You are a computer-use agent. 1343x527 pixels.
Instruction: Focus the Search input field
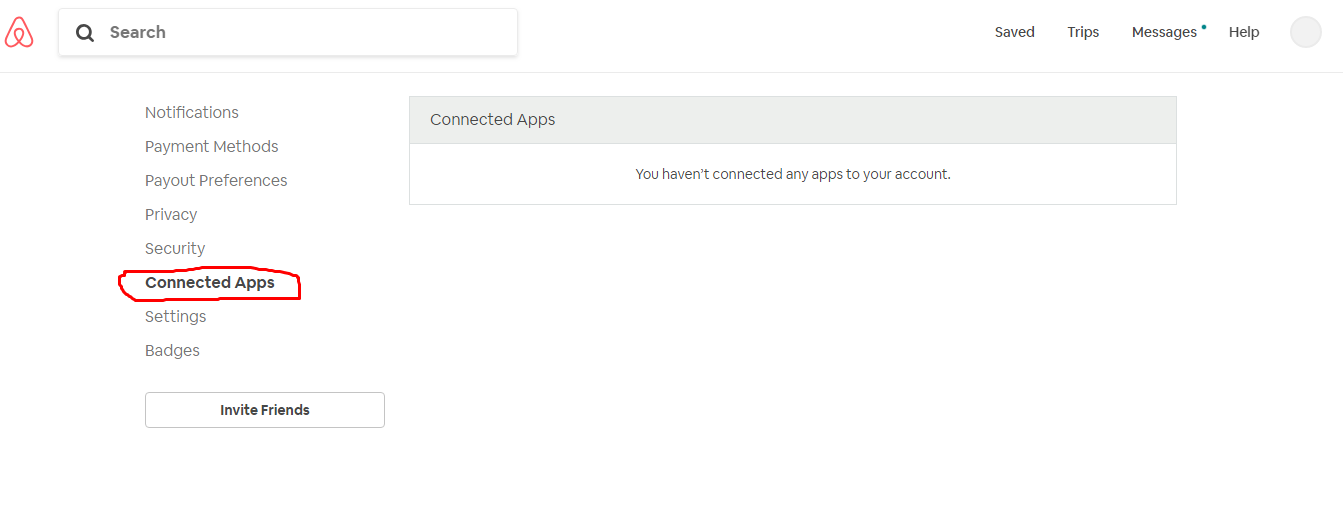[300, 32]
